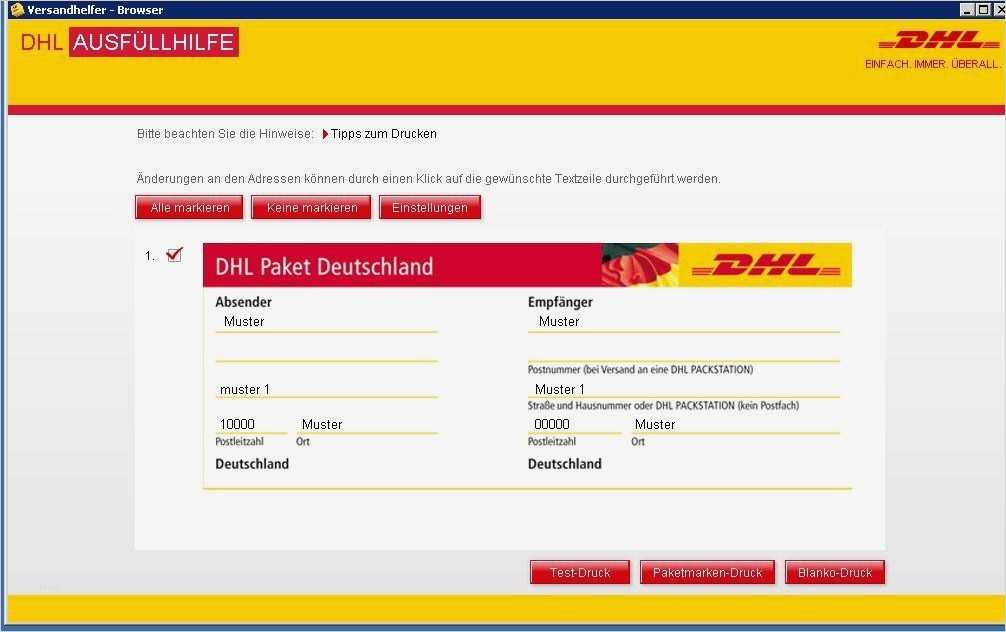Click the 'AUSFÜLLHILFE' banner title

153,42
